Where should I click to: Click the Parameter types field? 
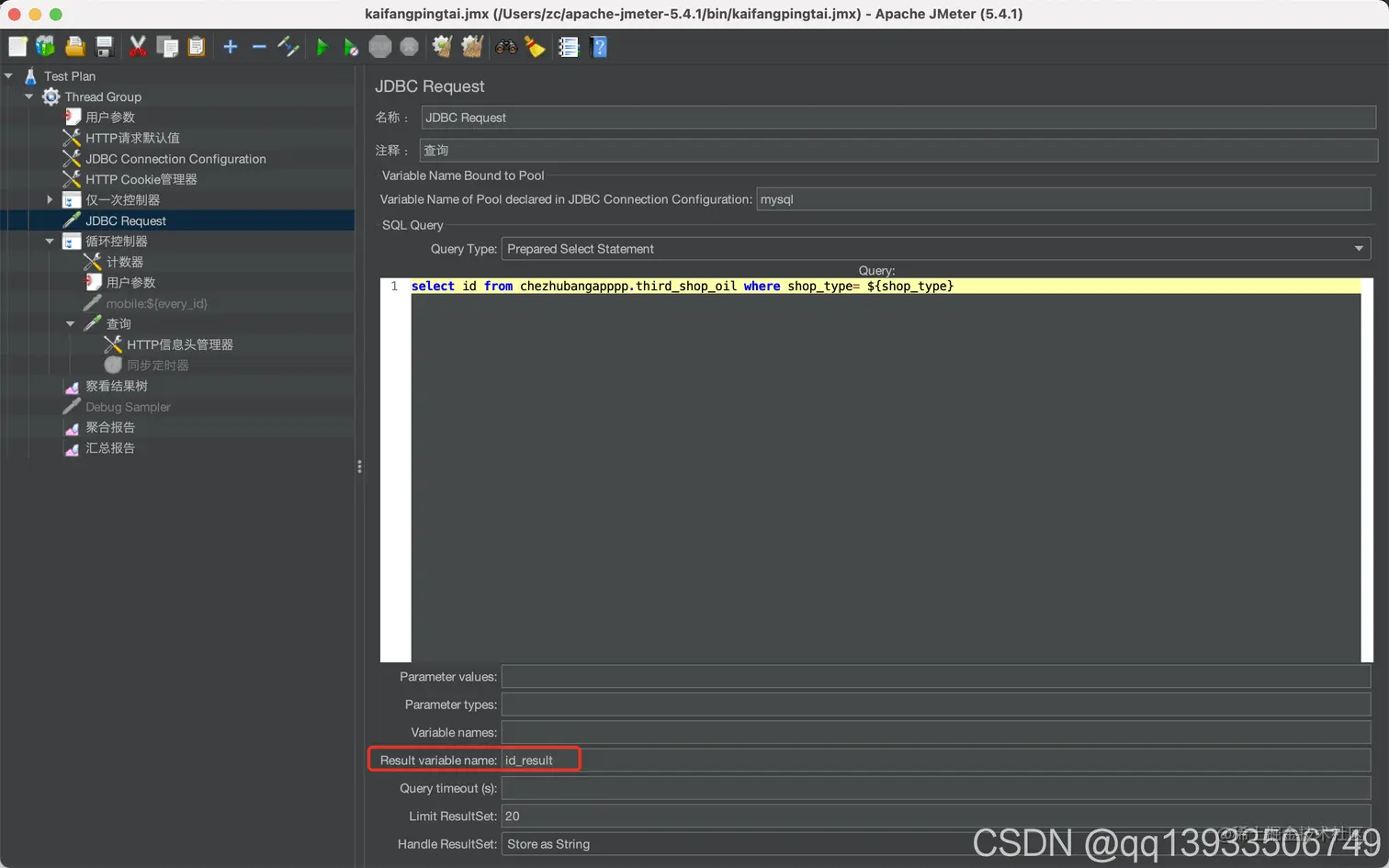coord(936,705)
